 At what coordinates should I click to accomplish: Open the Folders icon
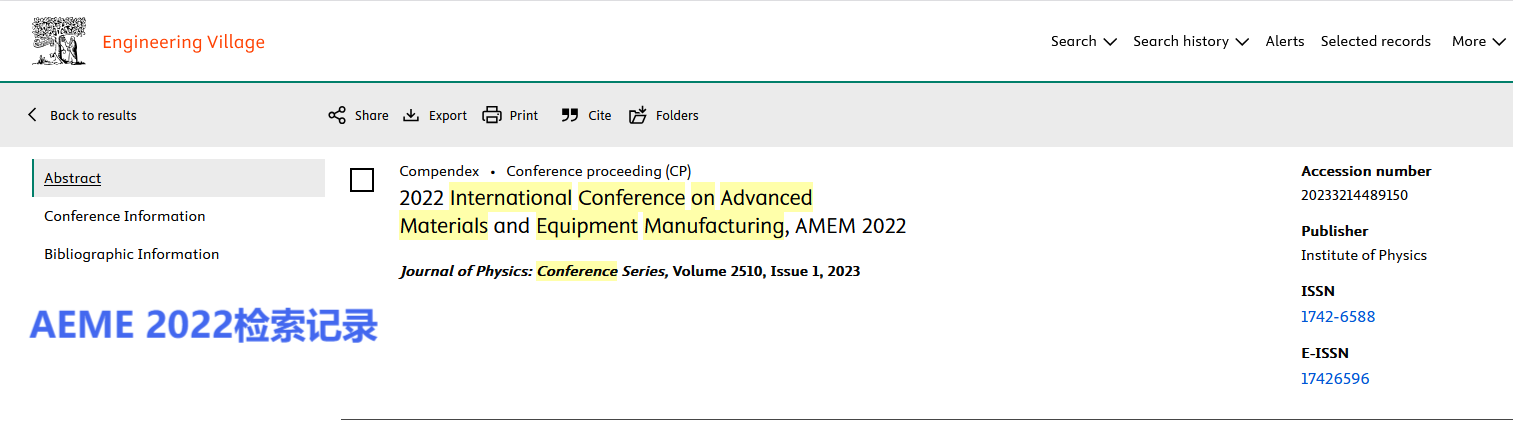pyautogui.click(x=638, y=115)
